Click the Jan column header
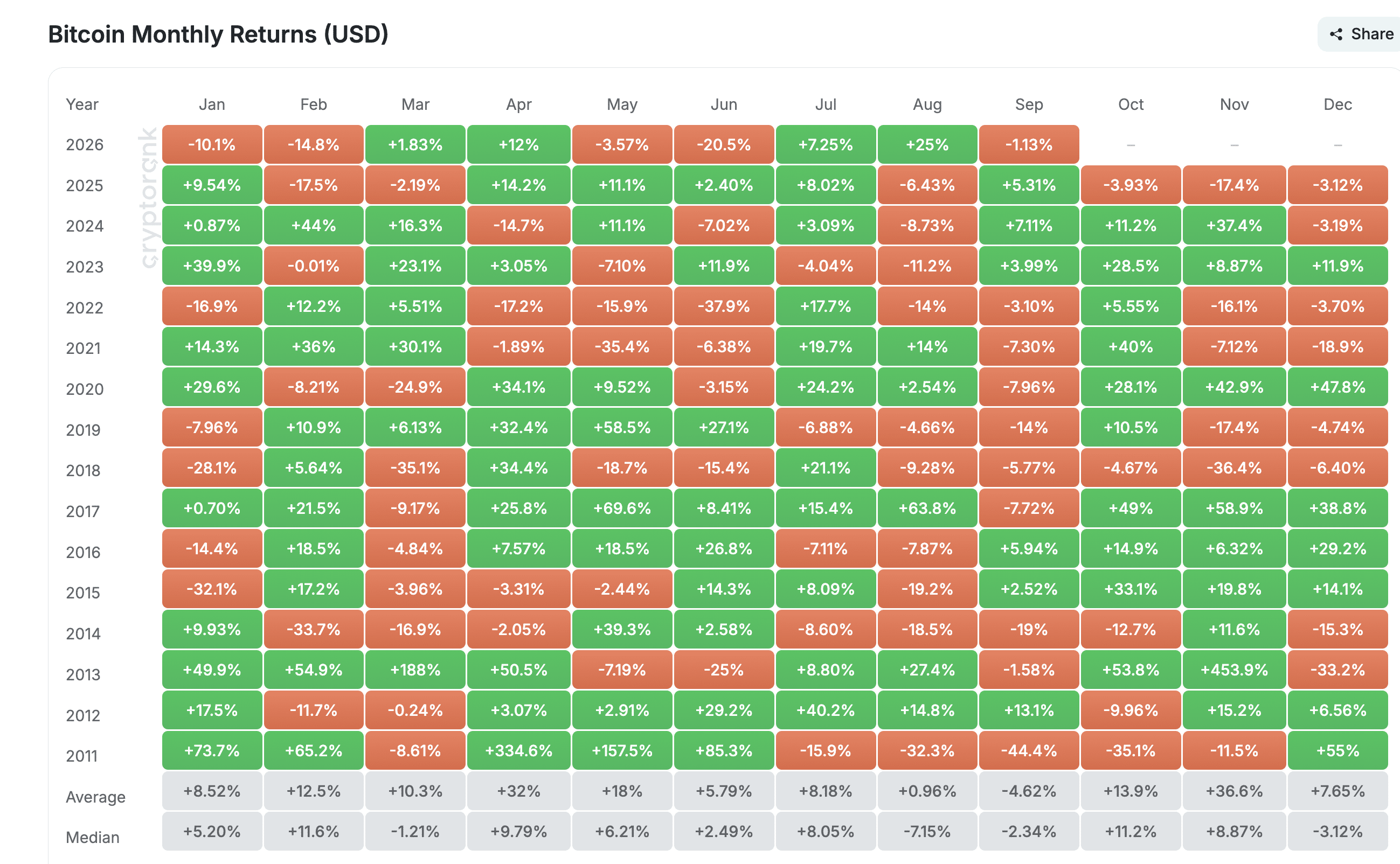Image resolution: width=1400 pixels, height=864 pixels. 212,104
